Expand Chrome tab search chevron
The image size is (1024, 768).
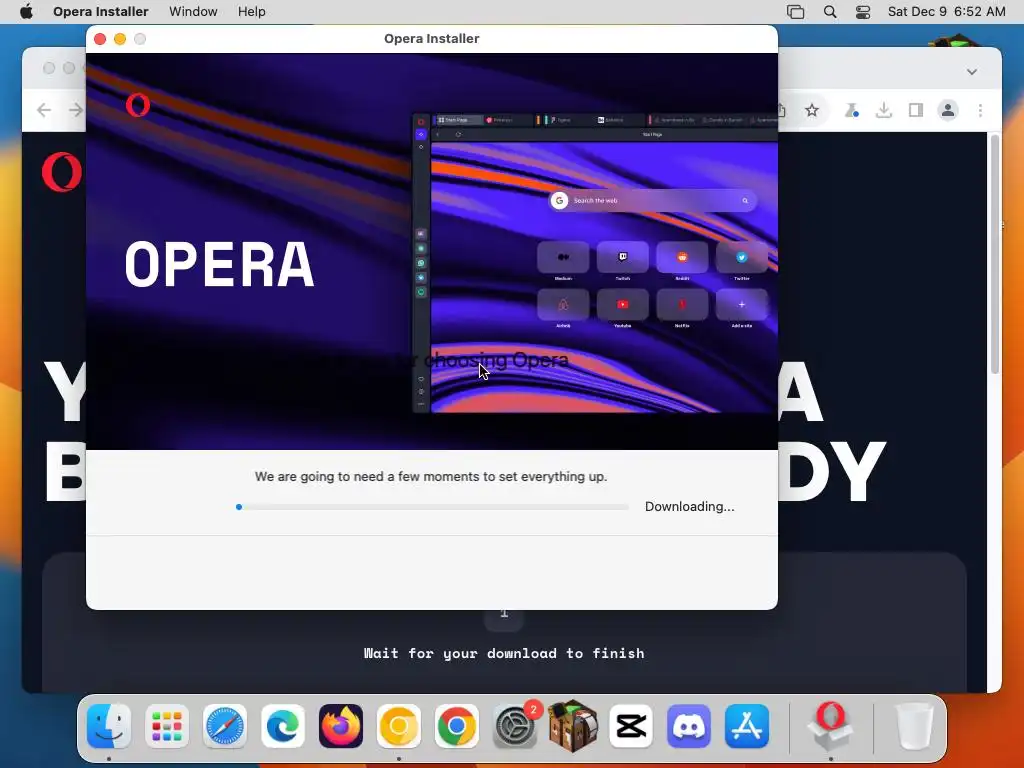(x=972, y=72)
